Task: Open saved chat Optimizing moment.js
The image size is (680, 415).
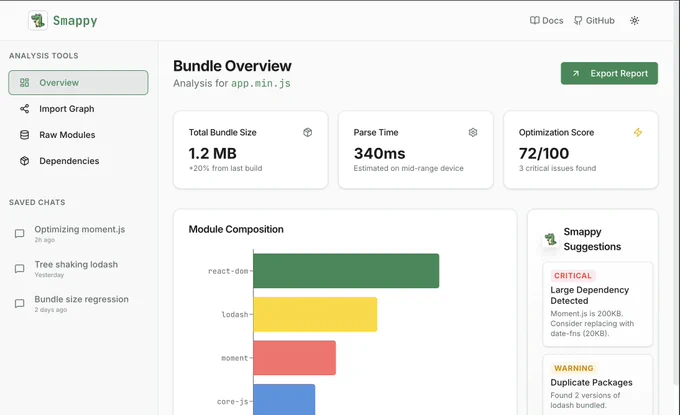Action: point(78,233)
